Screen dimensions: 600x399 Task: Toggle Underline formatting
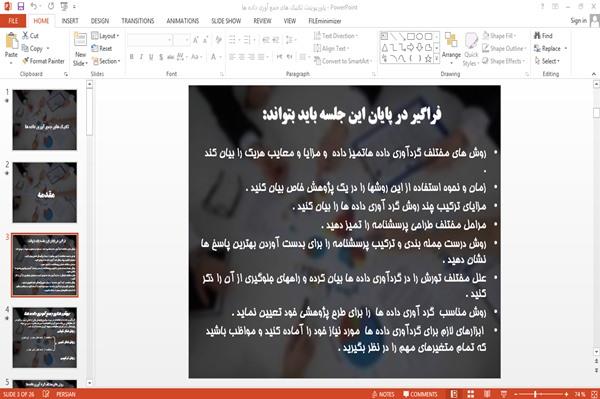pyautogui.click(x=151, y=57)
